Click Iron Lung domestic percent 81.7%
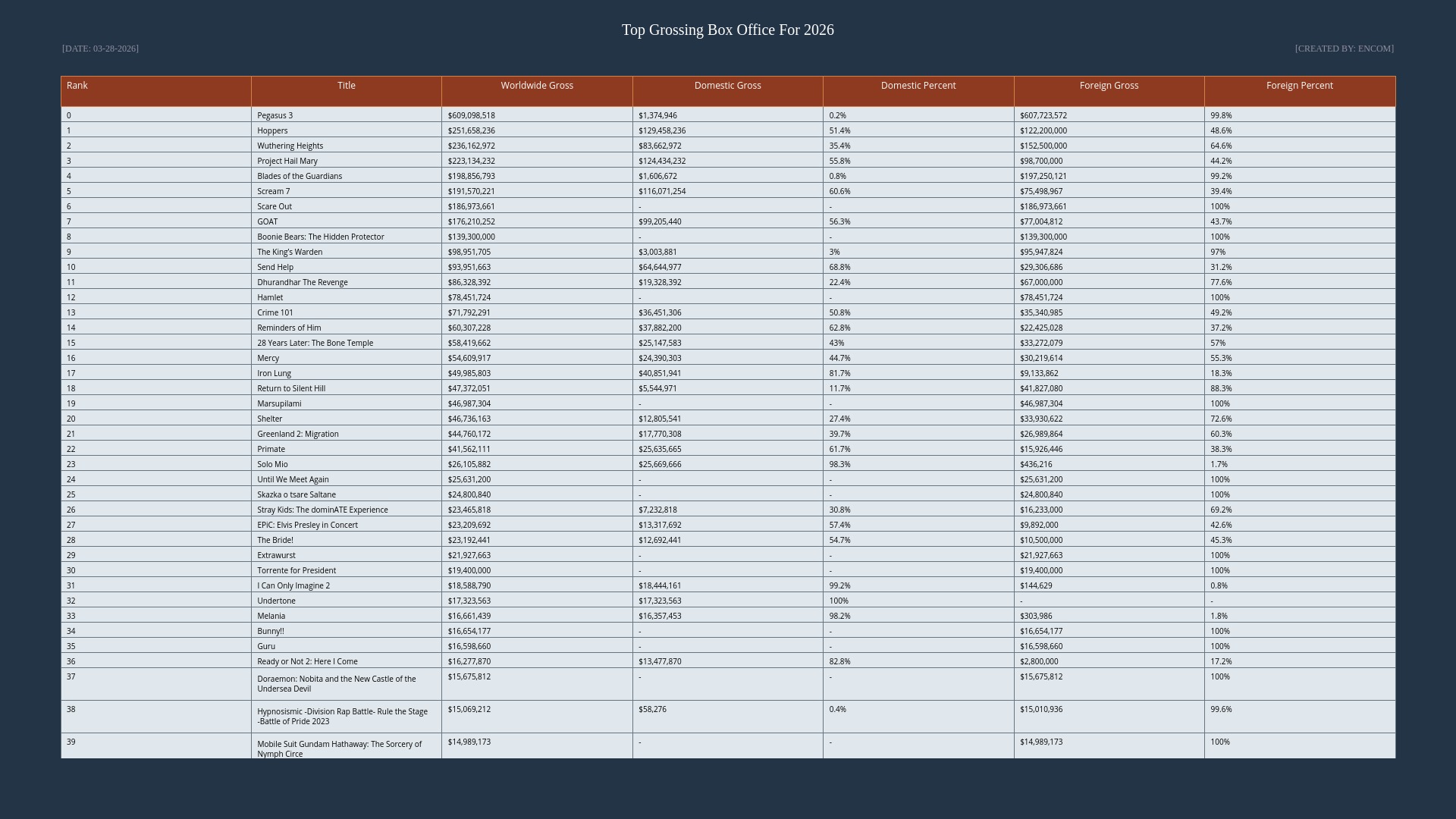The width and height of the screenshot is (1456, 819). [x=839, y=373]
